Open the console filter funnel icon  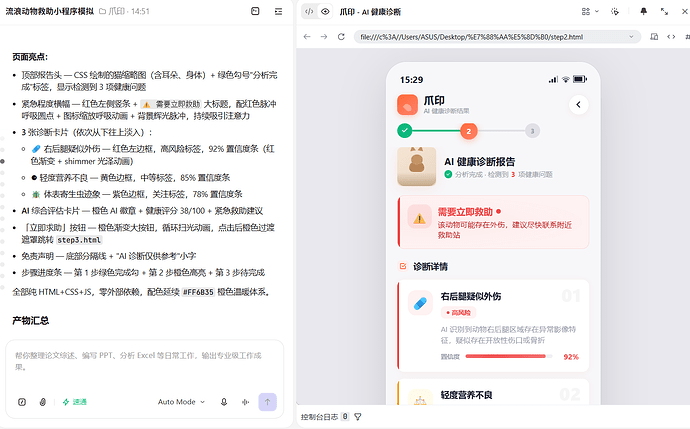coord(358,417)
